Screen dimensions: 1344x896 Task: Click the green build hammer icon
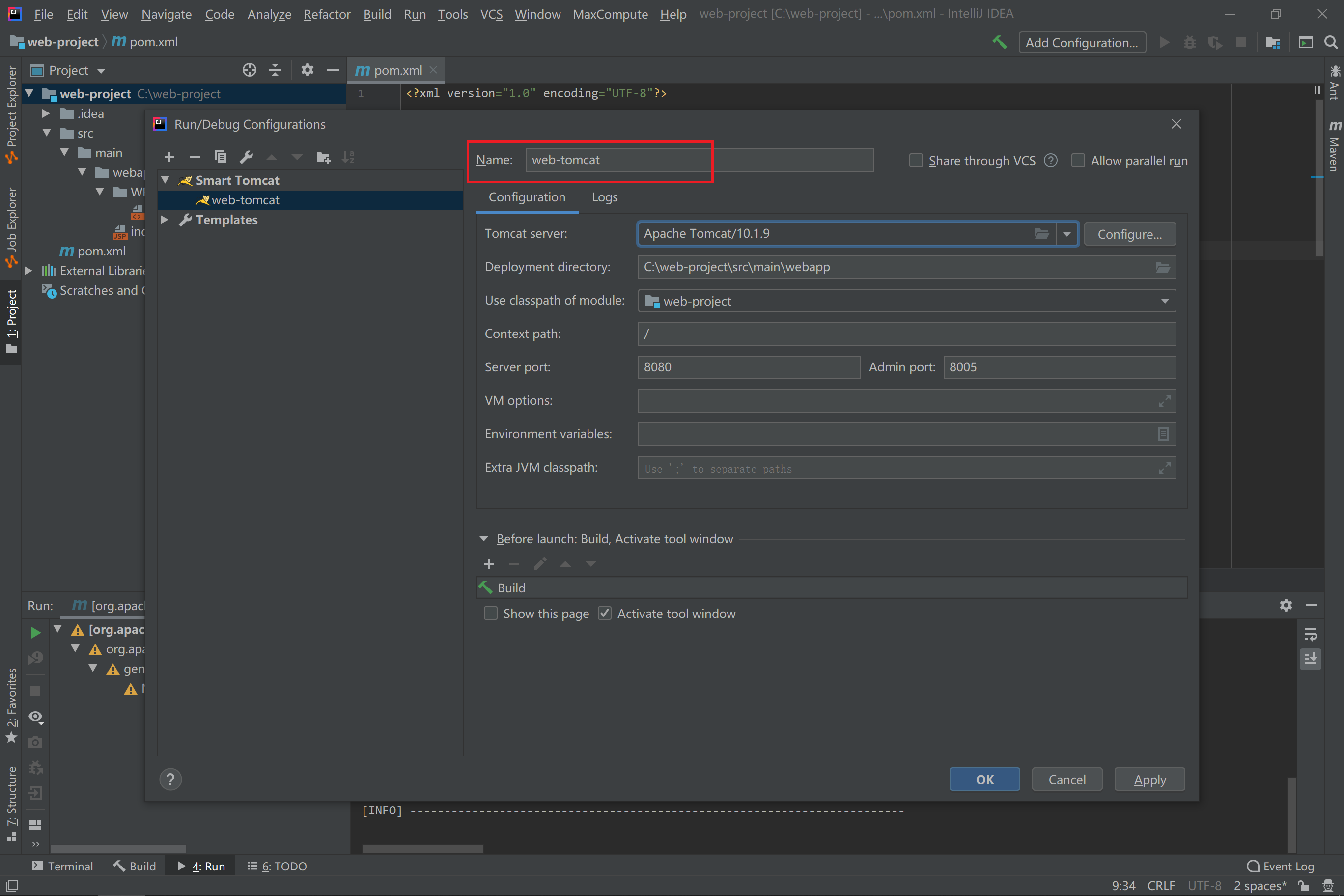[x=1000, y=42]
